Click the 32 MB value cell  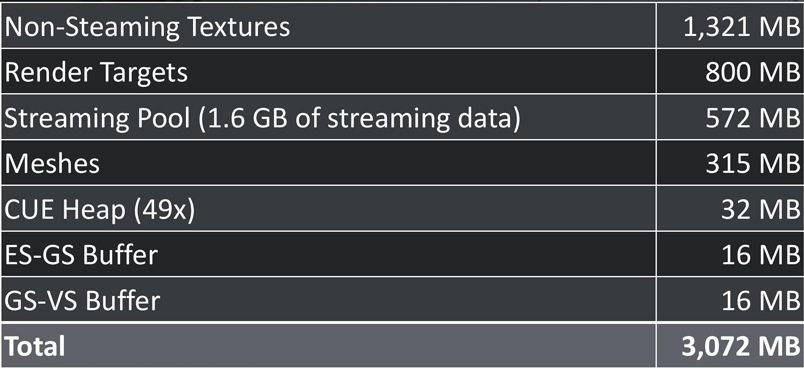tap(760, 210)
